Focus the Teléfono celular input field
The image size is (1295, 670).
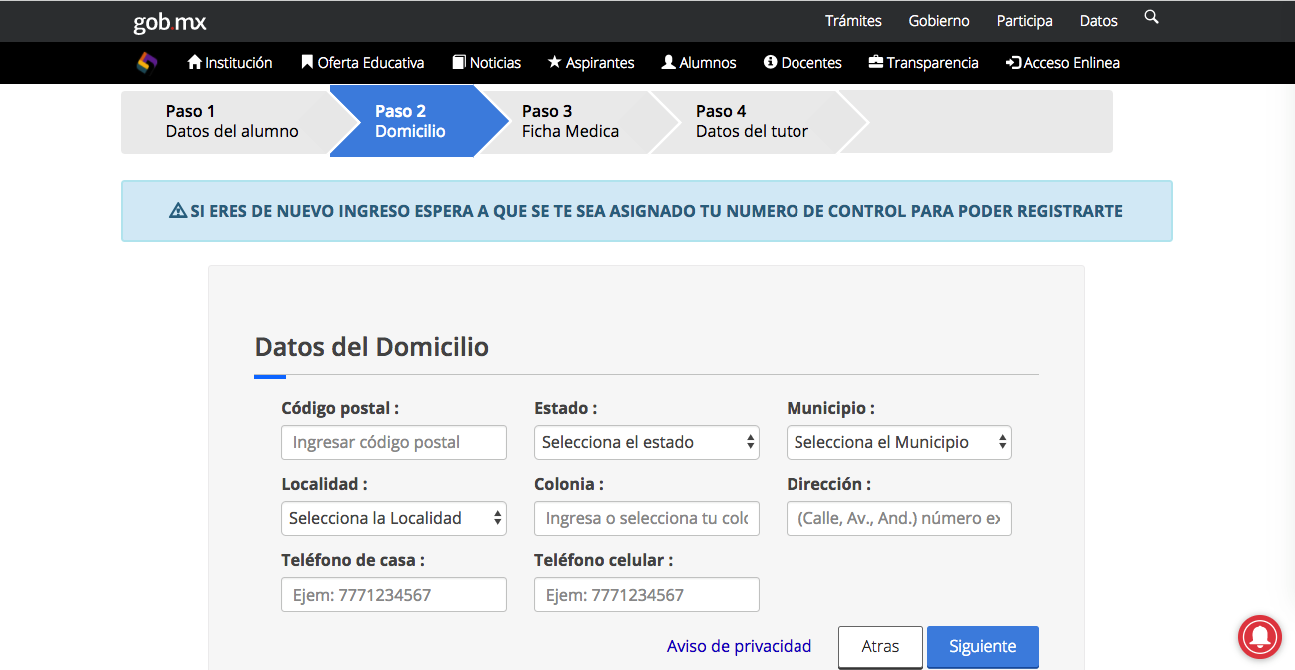[x=647, y=595]
